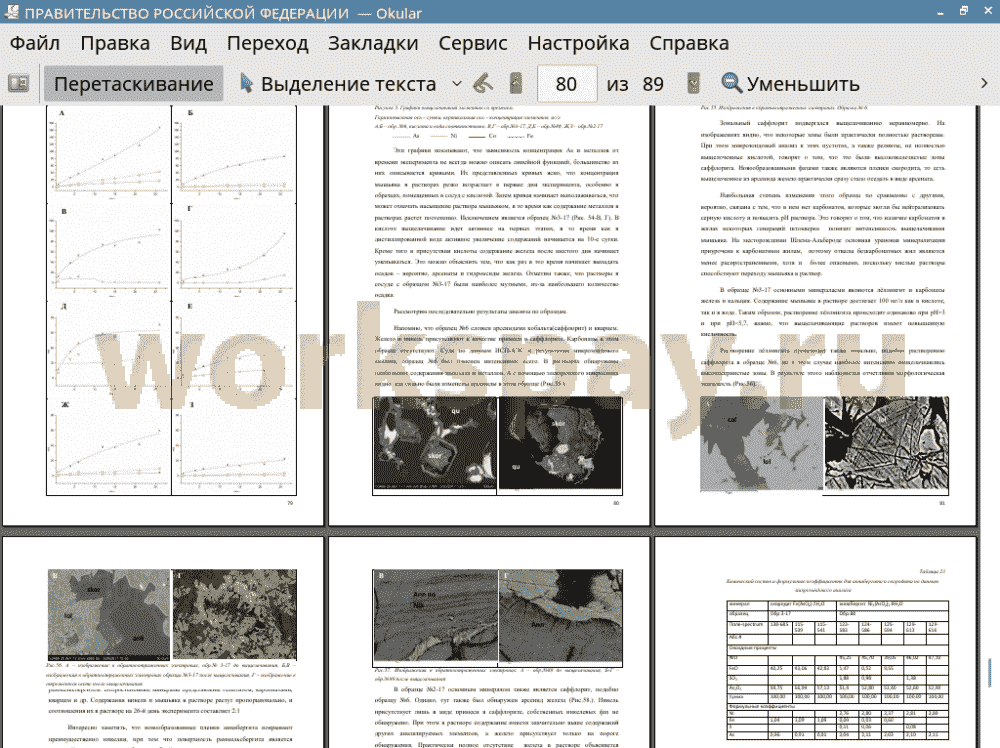Show hidden toolbar items via overflow chevron

pos(984,84)
